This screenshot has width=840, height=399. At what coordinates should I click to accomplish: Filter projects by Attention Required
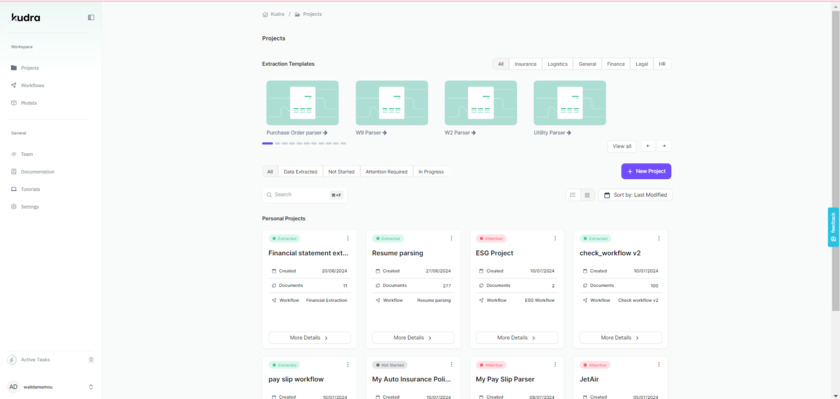(x=386, y=172)
